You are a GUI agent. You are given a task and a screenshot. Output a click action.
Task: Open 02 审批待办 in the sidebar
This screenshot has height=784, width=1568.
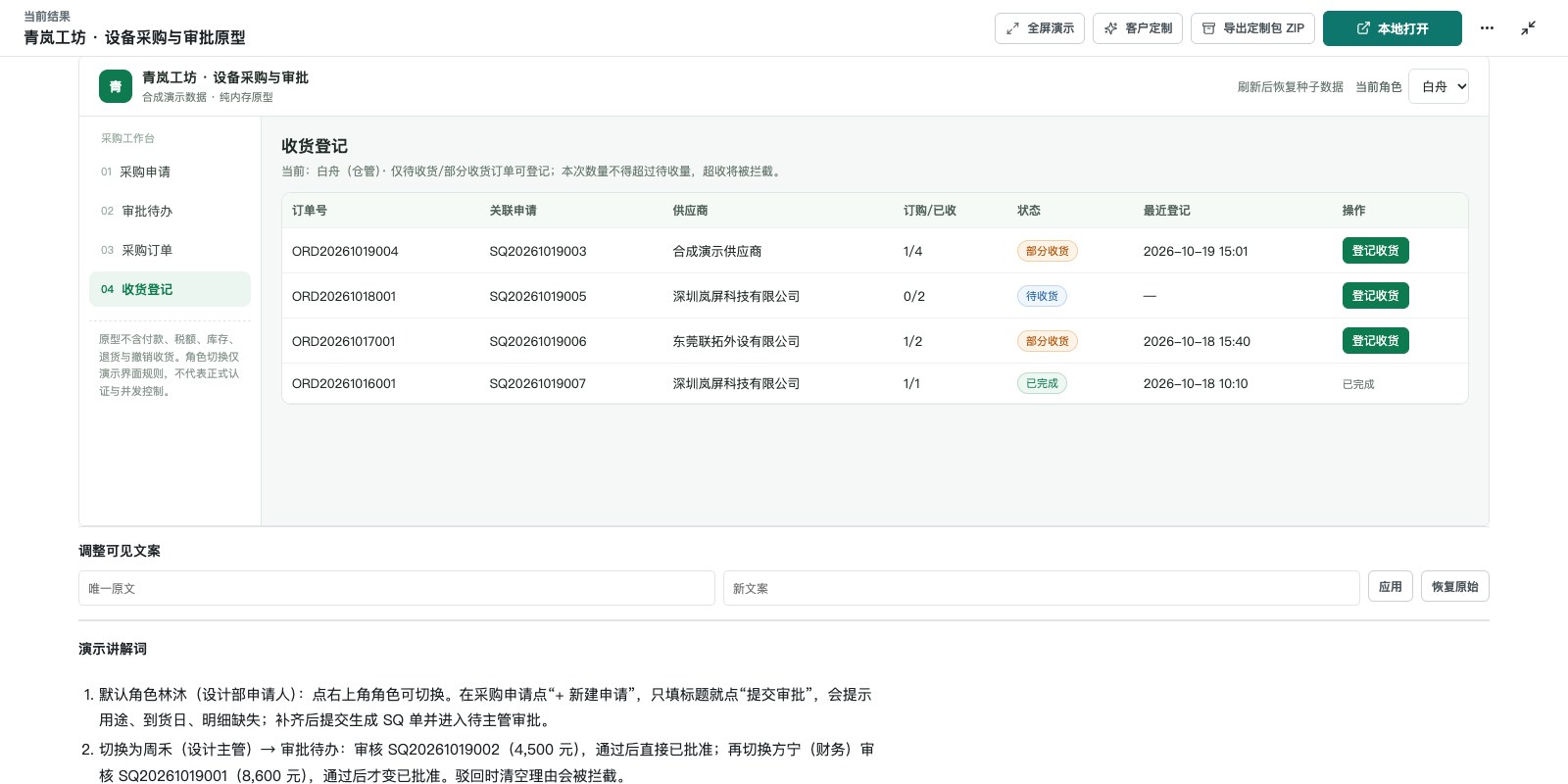coord(170,211)
